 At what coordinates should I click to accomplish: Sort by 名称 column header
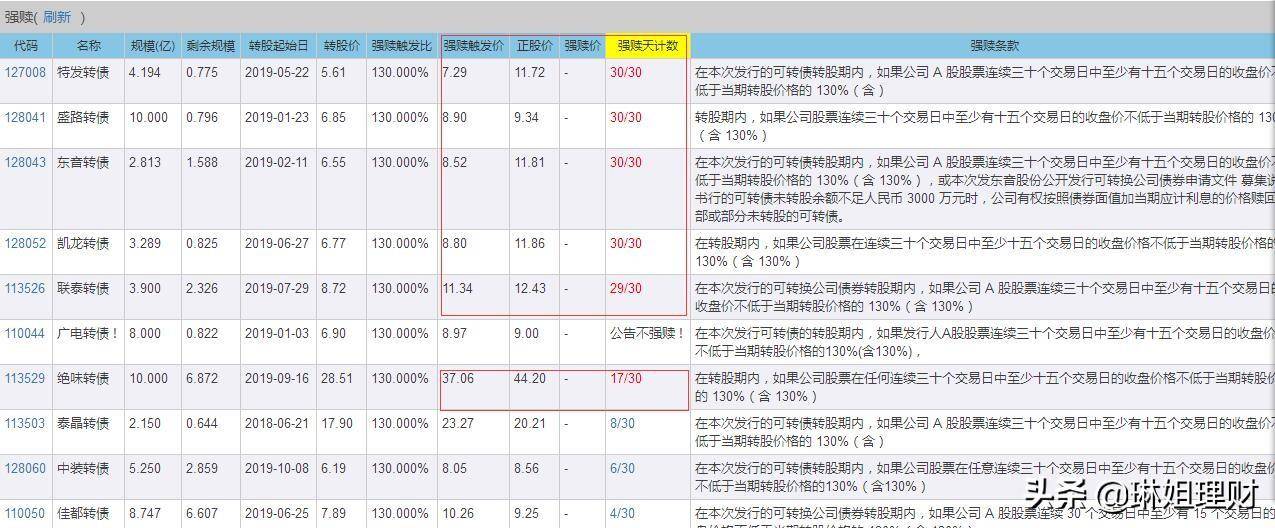pos(89,46)
